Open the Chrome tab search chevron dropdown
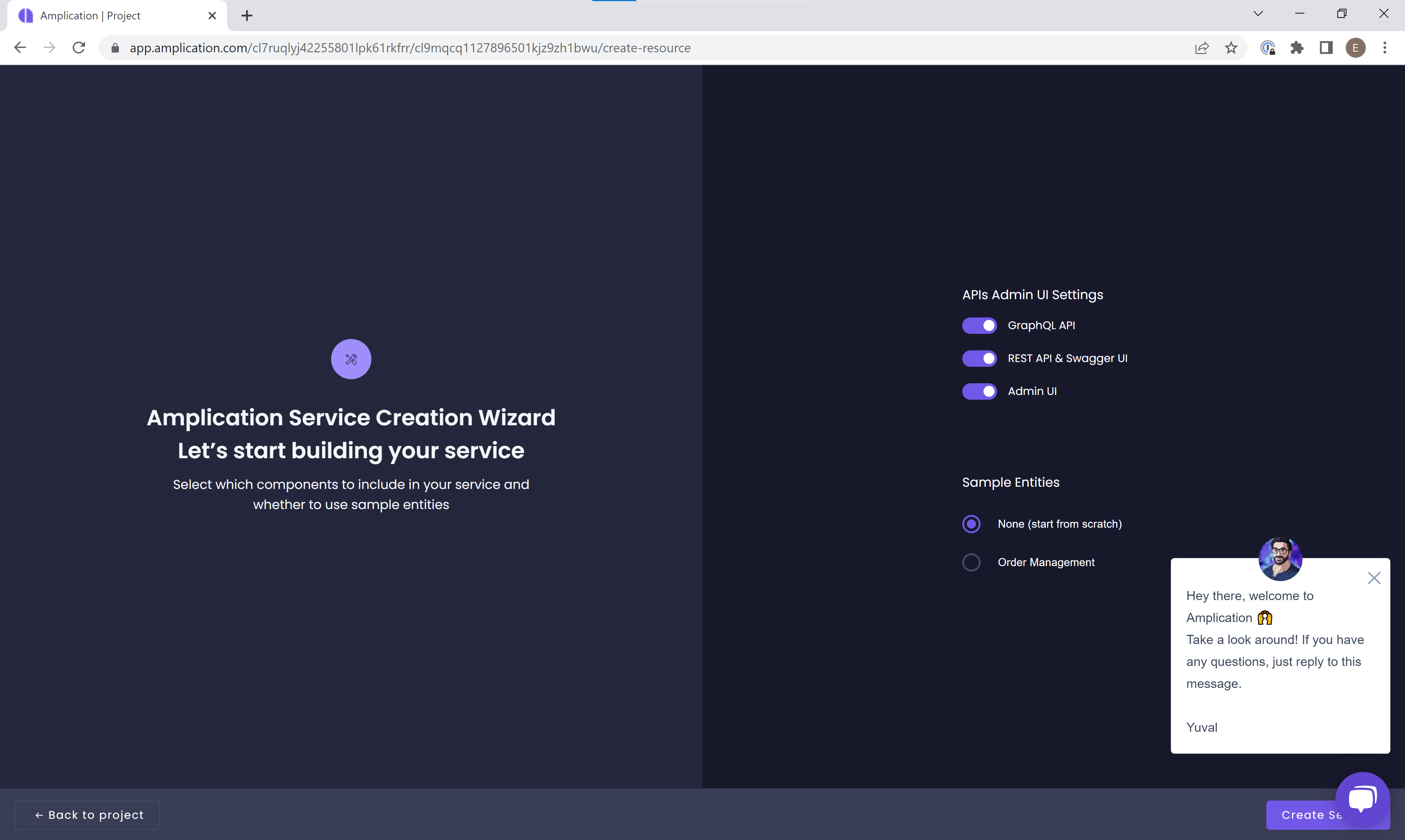This screenshot has height=840, width=1405. [1258, 14]
